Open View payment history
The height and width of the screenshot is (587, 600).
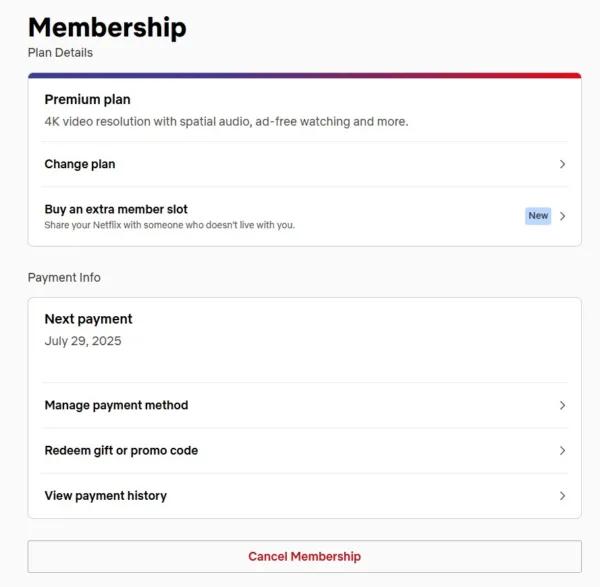click(x=105, y=496)
